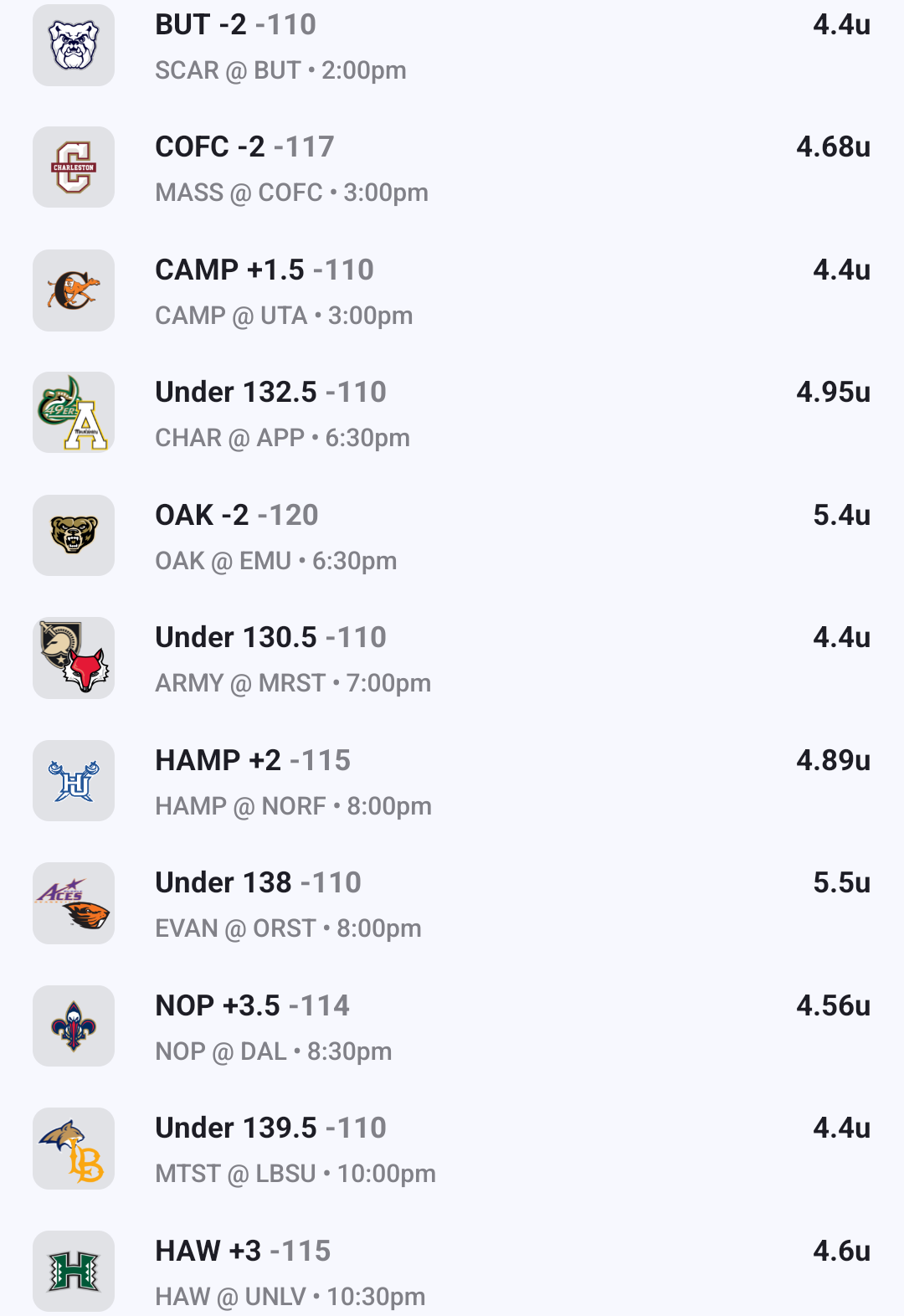Open the ARMY @ MRST 7:00pm matchup
The image size is (904, 1316).
pyautogui.click(x=293, y=683)
